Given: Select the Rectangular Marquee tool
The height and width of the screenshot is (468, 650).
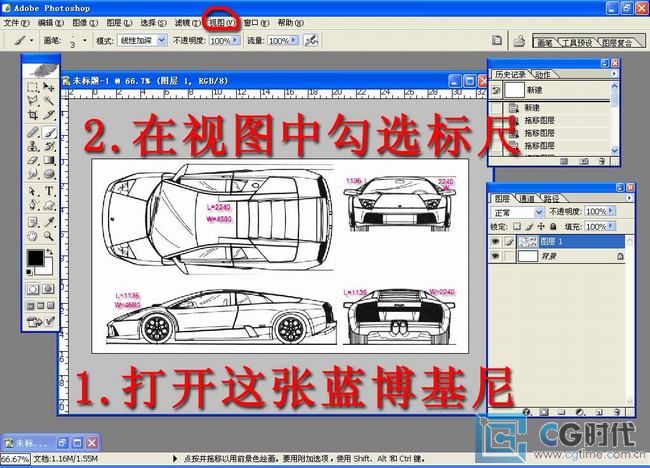Looking at the screenshot, I should tap(32, 87).
